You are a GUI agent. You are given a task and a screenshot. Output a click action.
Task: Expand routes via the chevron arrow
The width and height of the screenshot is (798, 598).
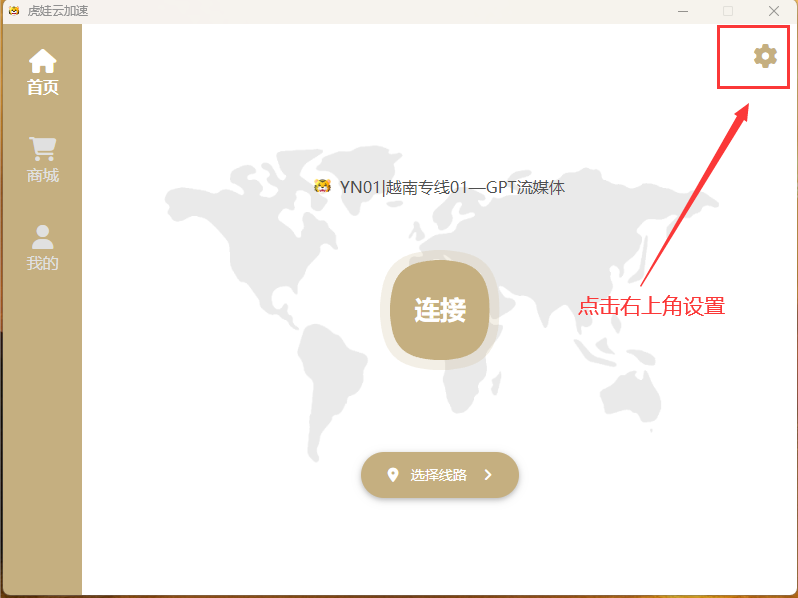point(488,475)
